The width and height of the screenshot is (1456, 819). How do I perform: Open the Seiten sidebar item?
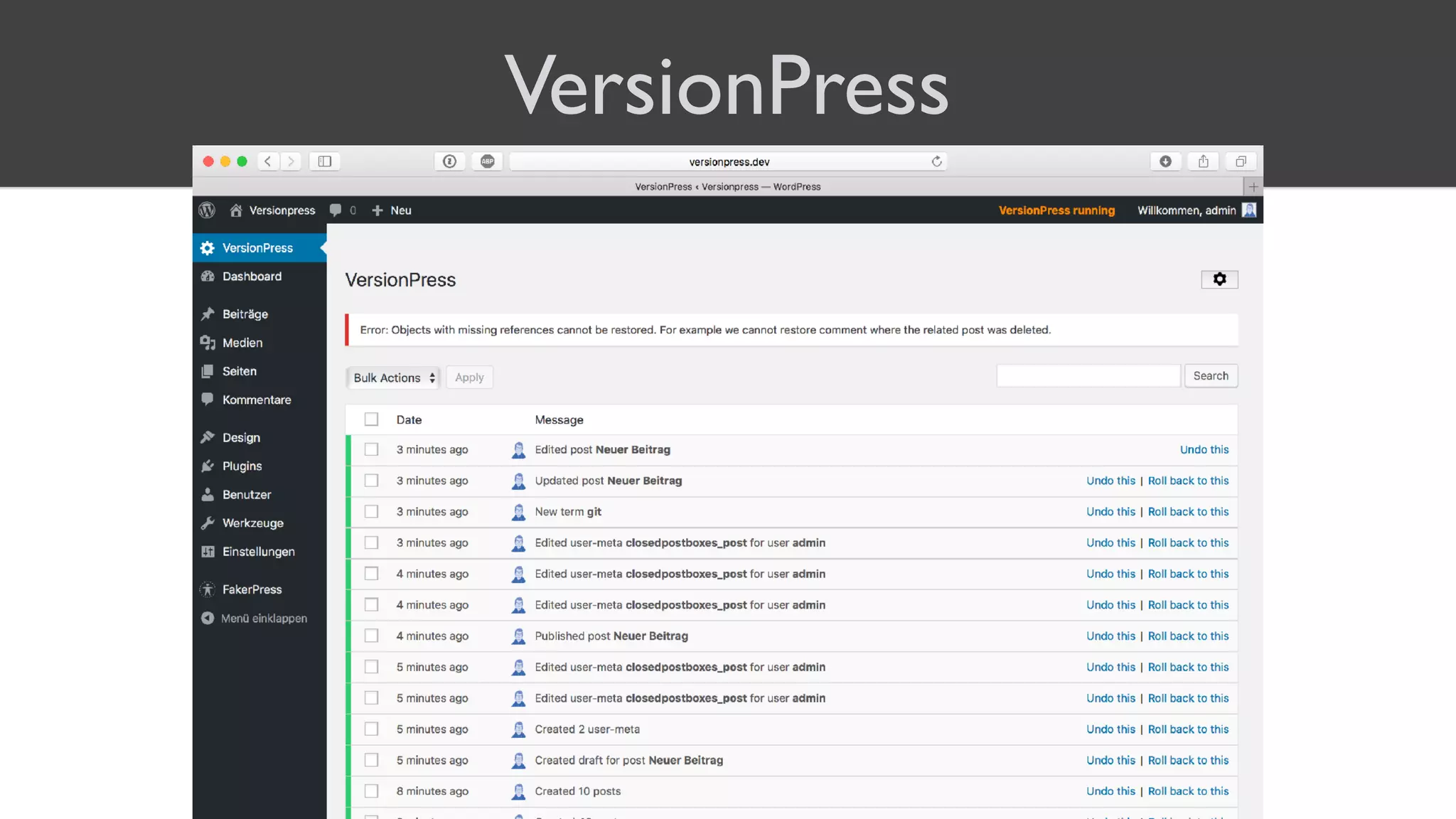pyautogui.click(x=259, y=371)
